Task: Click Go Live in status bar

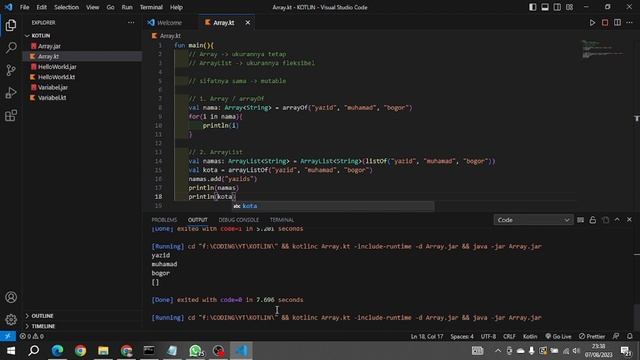Action: (x=558, y=336)
